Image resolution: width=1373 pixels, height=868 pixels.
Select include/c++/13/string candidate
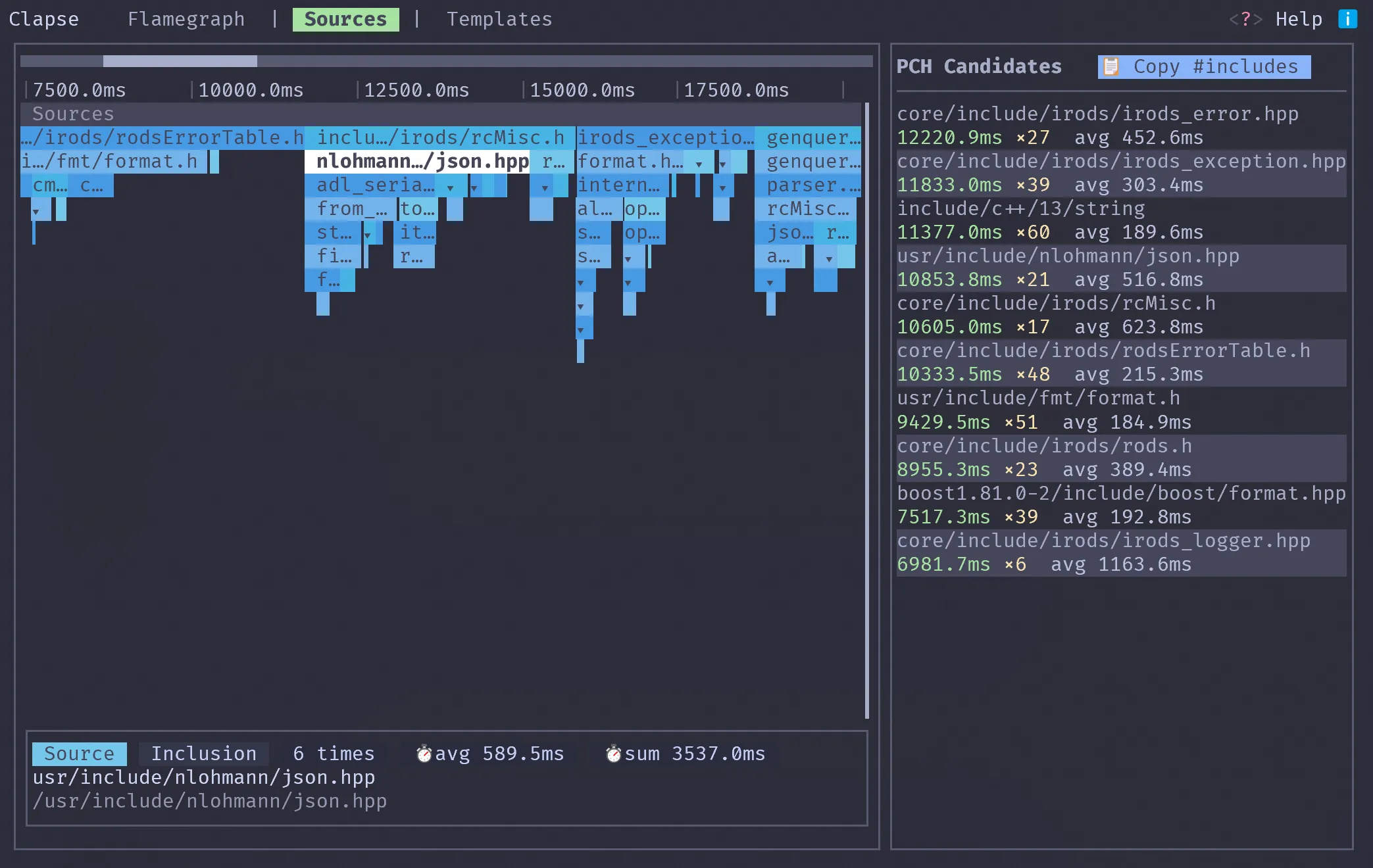coord(1121,220)
